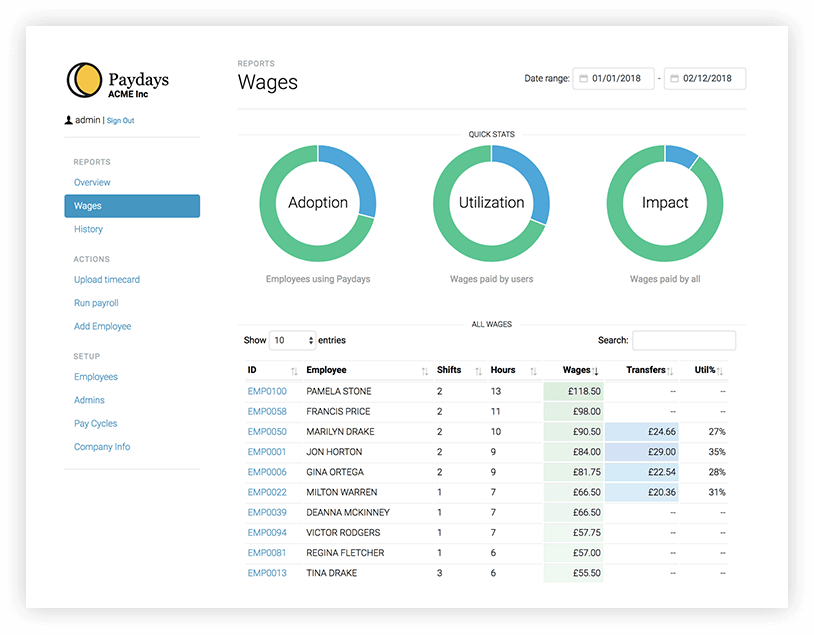The width and height of the screenshot is (814, 635).
Task: Click Employees using Paydays caption
Action: click(x=318, y=279)
